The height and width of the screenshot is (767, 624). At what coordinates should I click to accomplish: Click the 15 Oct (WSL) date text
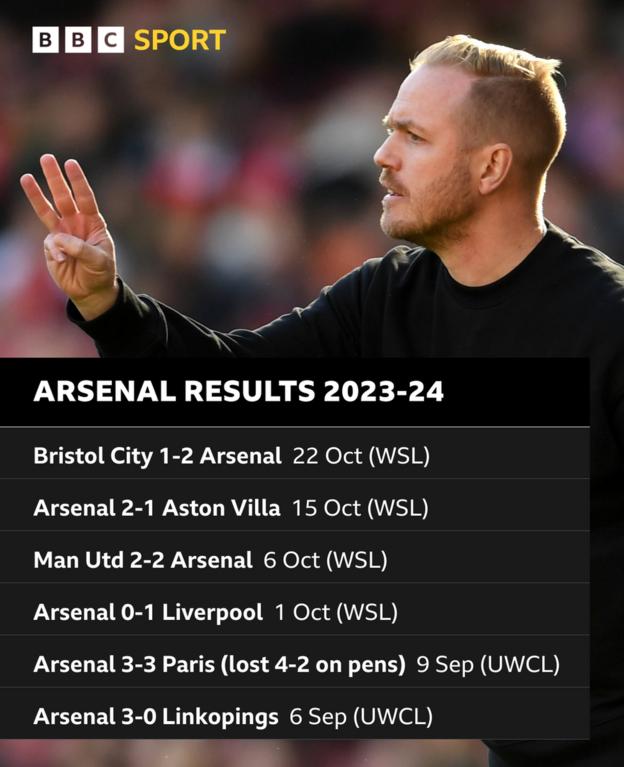[x=360, y=509]
